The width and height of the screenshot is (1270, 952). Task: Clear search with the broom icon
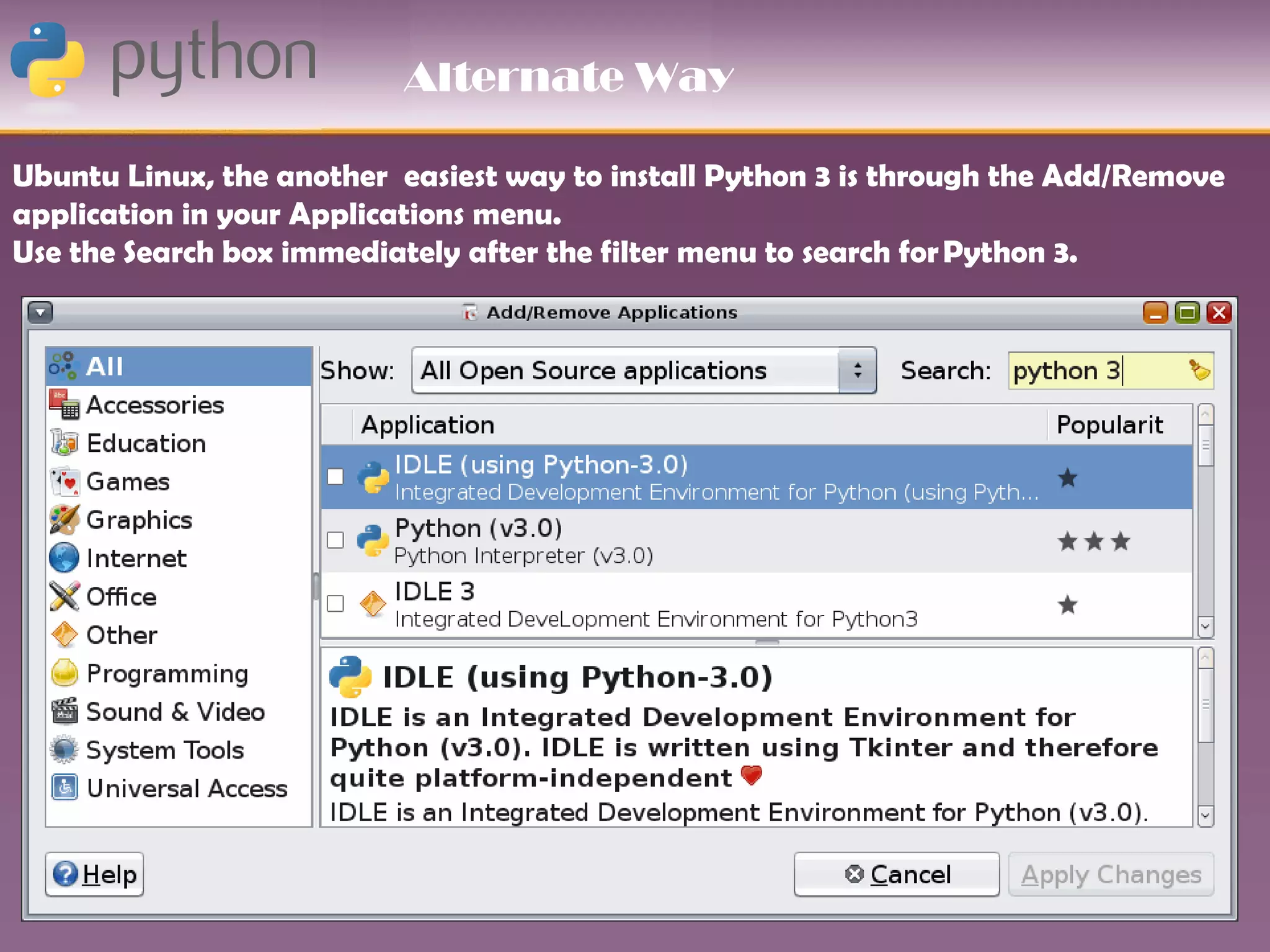[1199, 370]
